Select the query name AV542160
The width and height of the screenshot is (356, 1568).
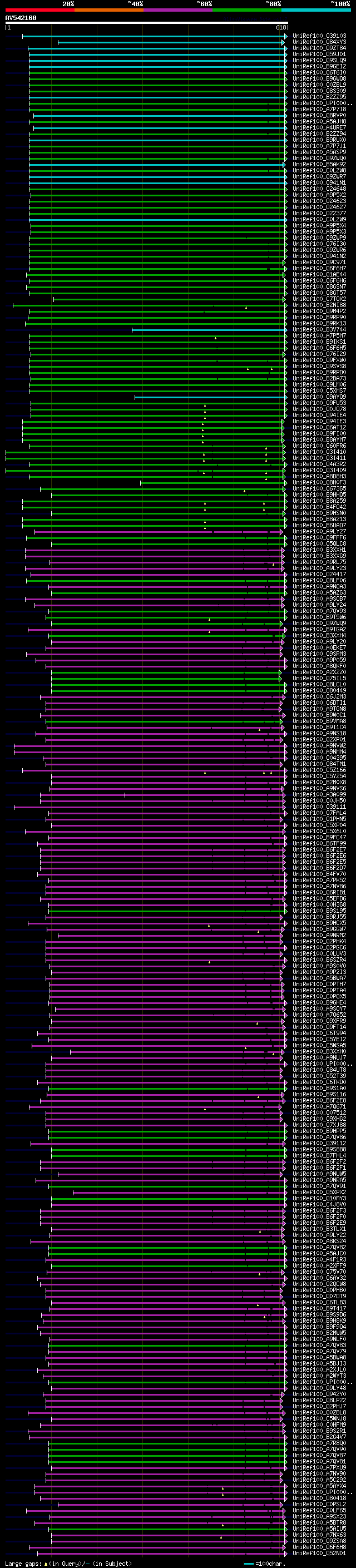(x=21, y=18)
